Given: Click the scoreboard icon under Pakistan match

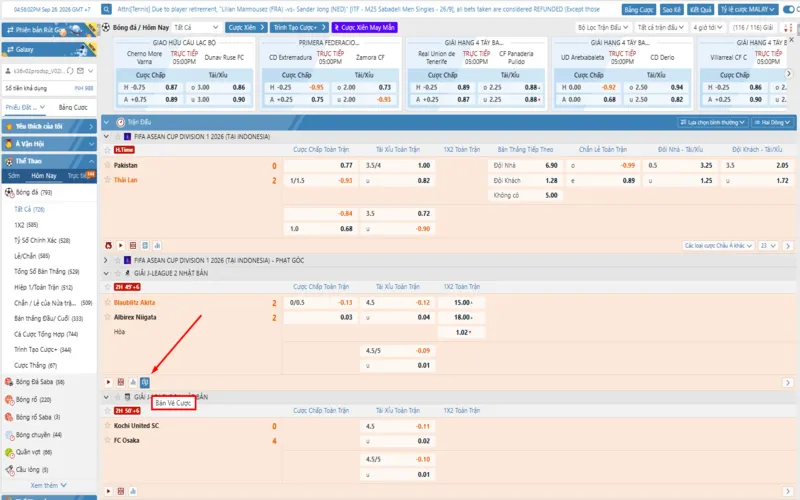Looking at the screenshot, I should click(133, 246).
